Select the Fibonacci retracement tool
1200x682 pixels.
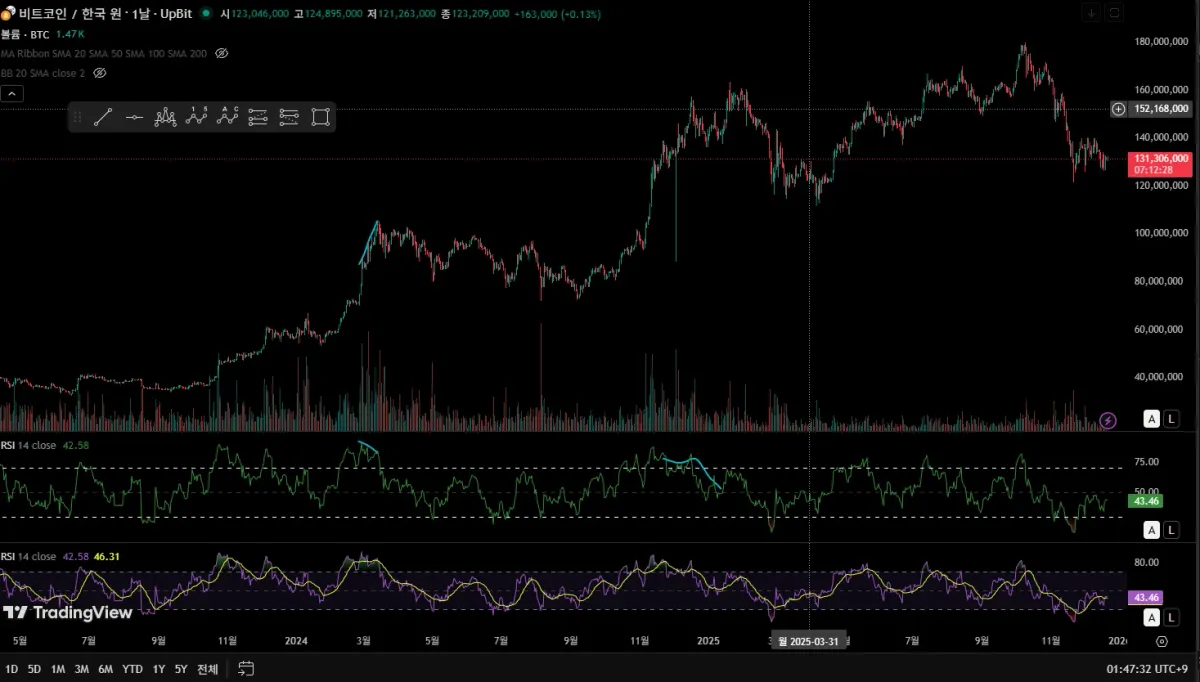[258, 117]
